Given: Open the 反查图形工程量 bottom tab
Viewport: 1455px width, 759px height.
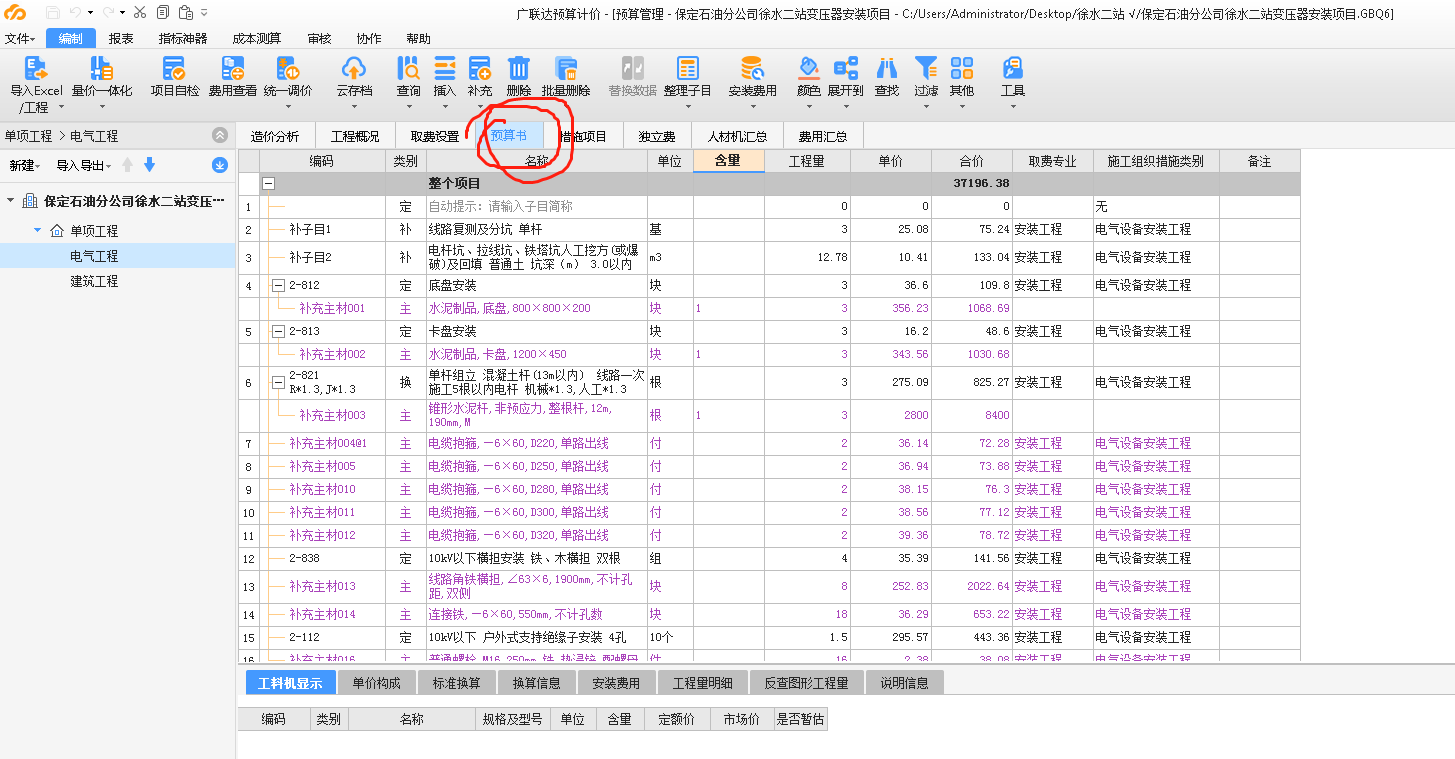Looking at the screenshot, I should pos(806,684).
